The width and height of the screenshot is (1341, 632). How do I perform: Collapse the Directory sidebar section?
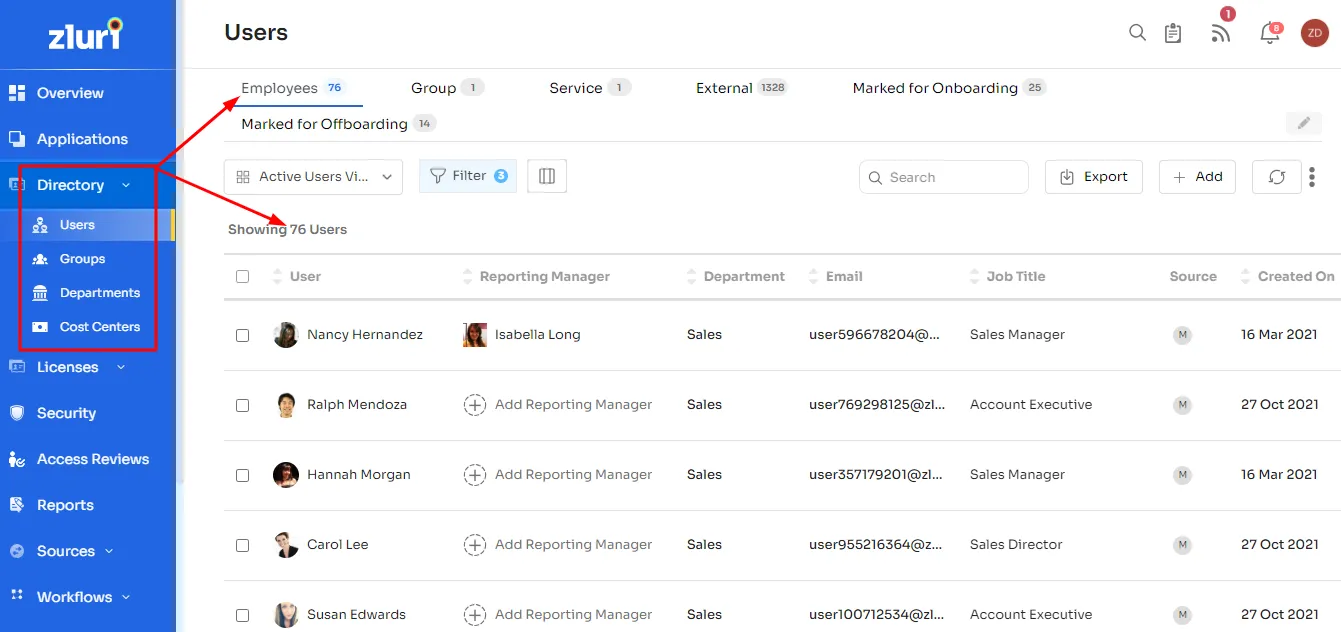pos(126,185)
